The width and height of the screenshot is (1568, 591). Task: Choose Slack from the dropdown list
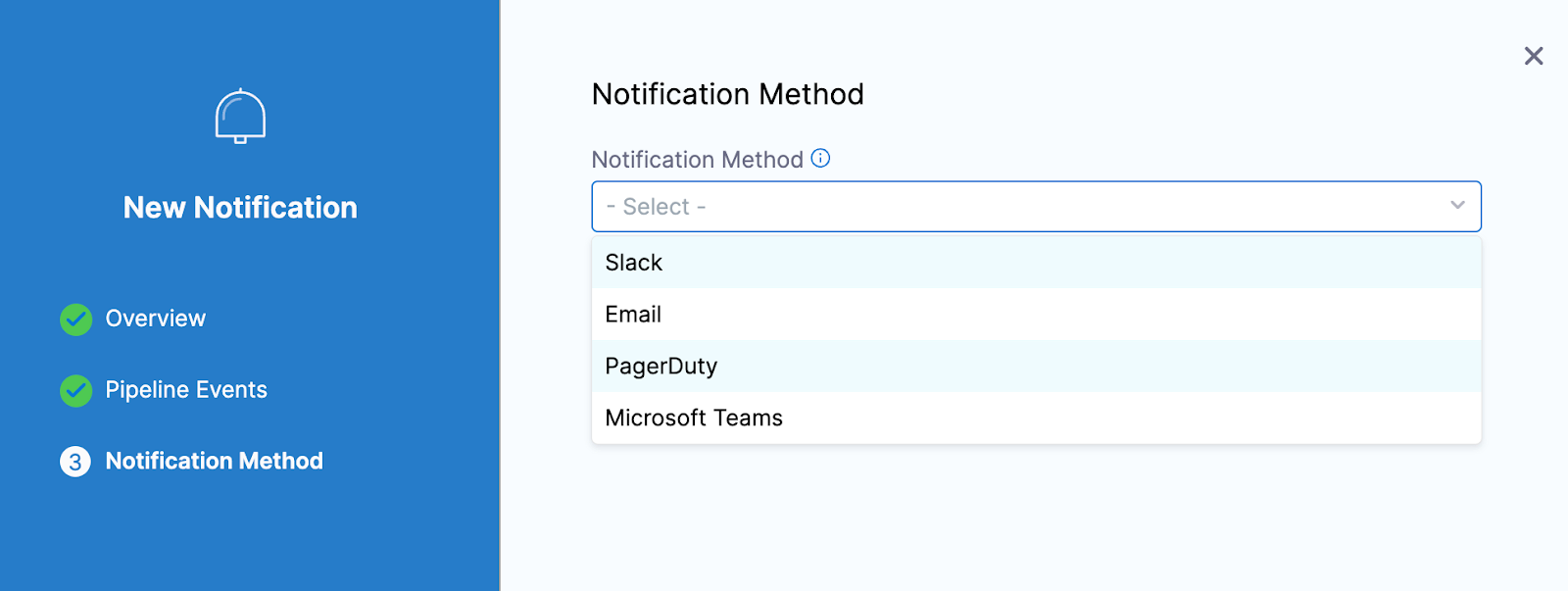coord(1036,263)
